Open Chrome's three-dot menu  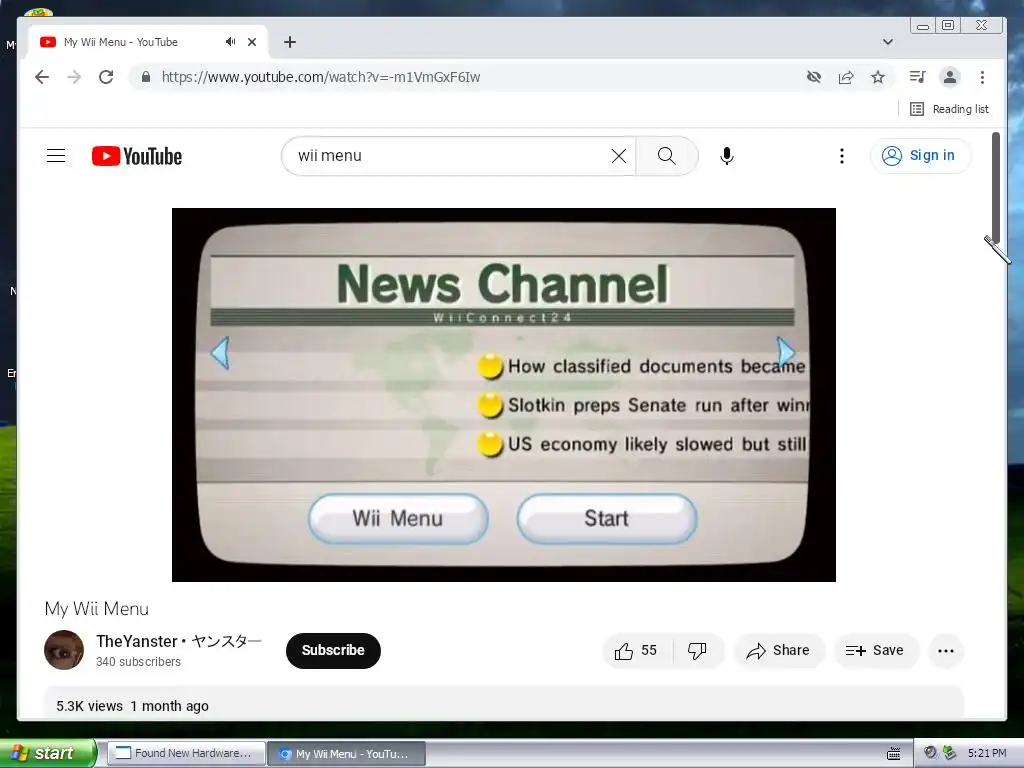click(x=982, y=77)
